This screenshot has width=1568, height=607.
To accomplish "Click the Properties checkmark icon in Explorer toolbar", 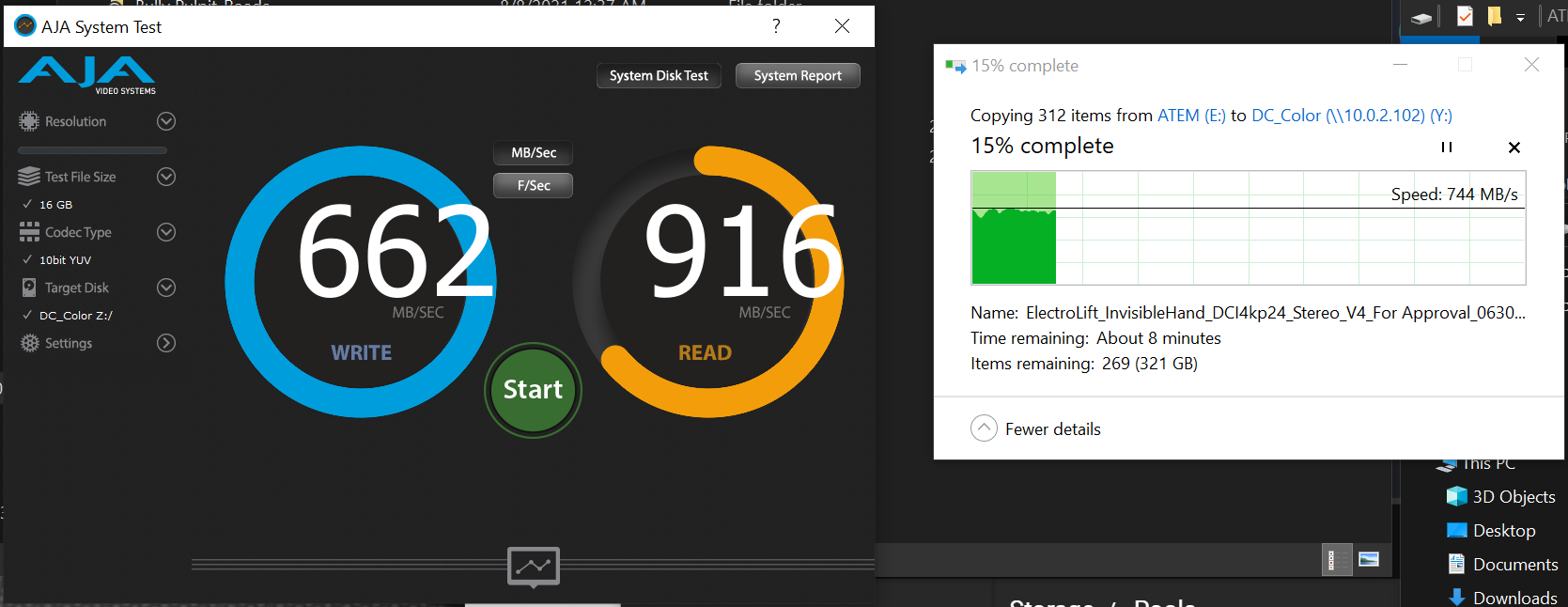I will click(1465, 16).
